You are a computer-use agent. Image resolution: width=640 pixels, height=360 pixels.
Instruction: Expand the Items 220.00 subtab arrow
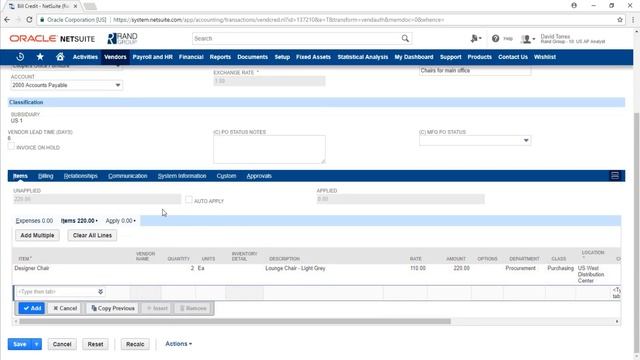point(96,221)
